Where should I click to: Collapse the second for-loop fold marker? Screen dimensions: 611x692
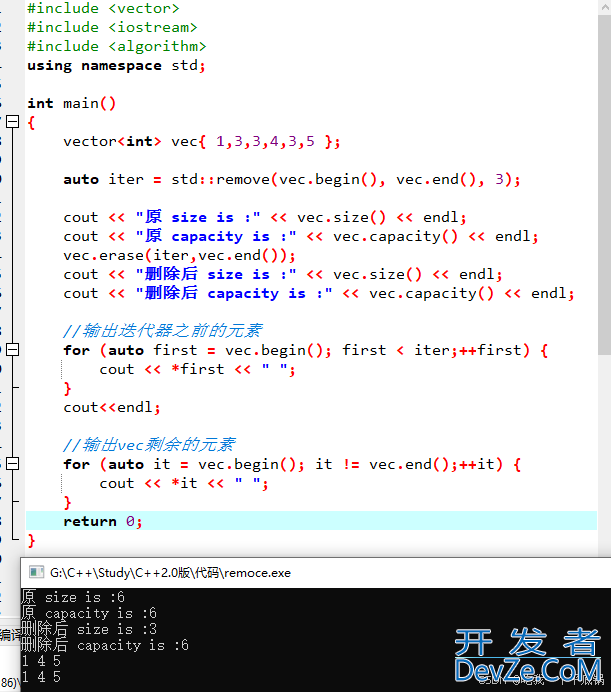[x=13, y=464]
